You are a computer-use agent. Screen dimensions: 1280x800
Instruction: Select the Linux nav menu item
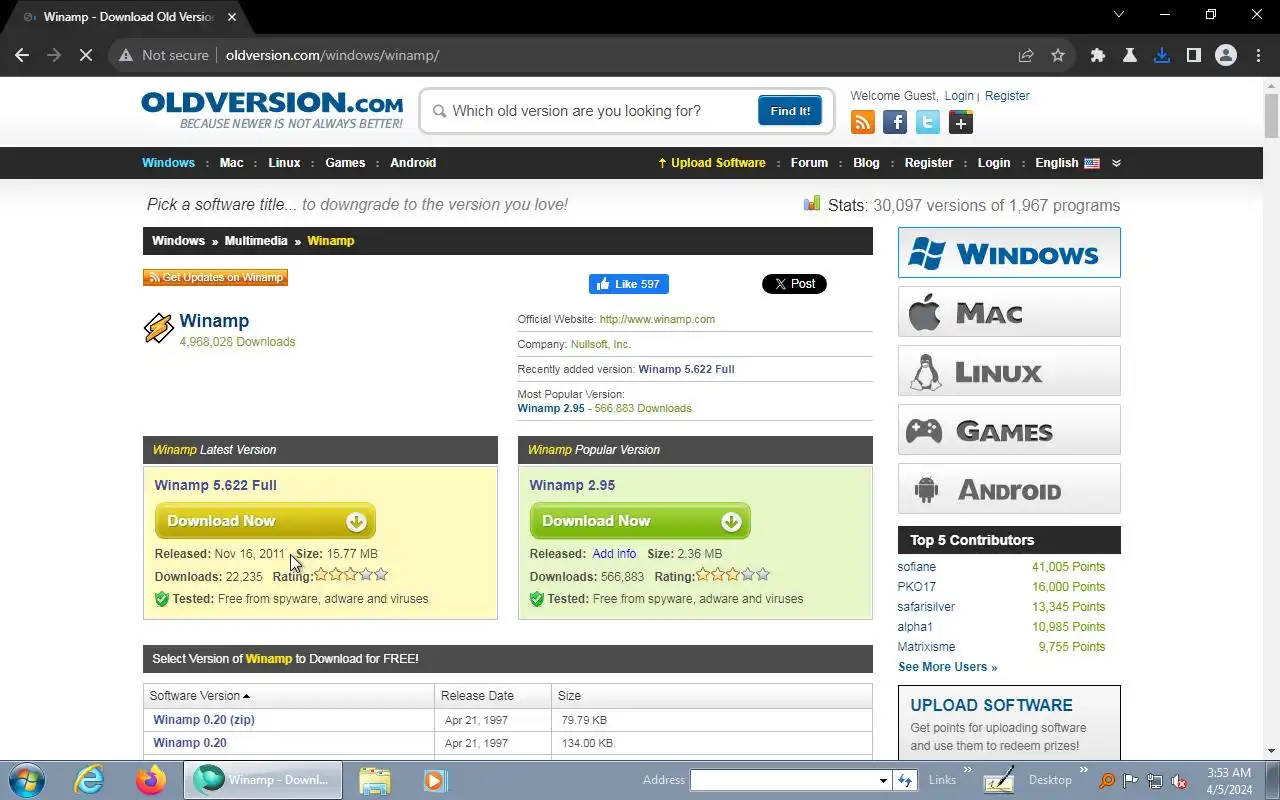(284, 163)
